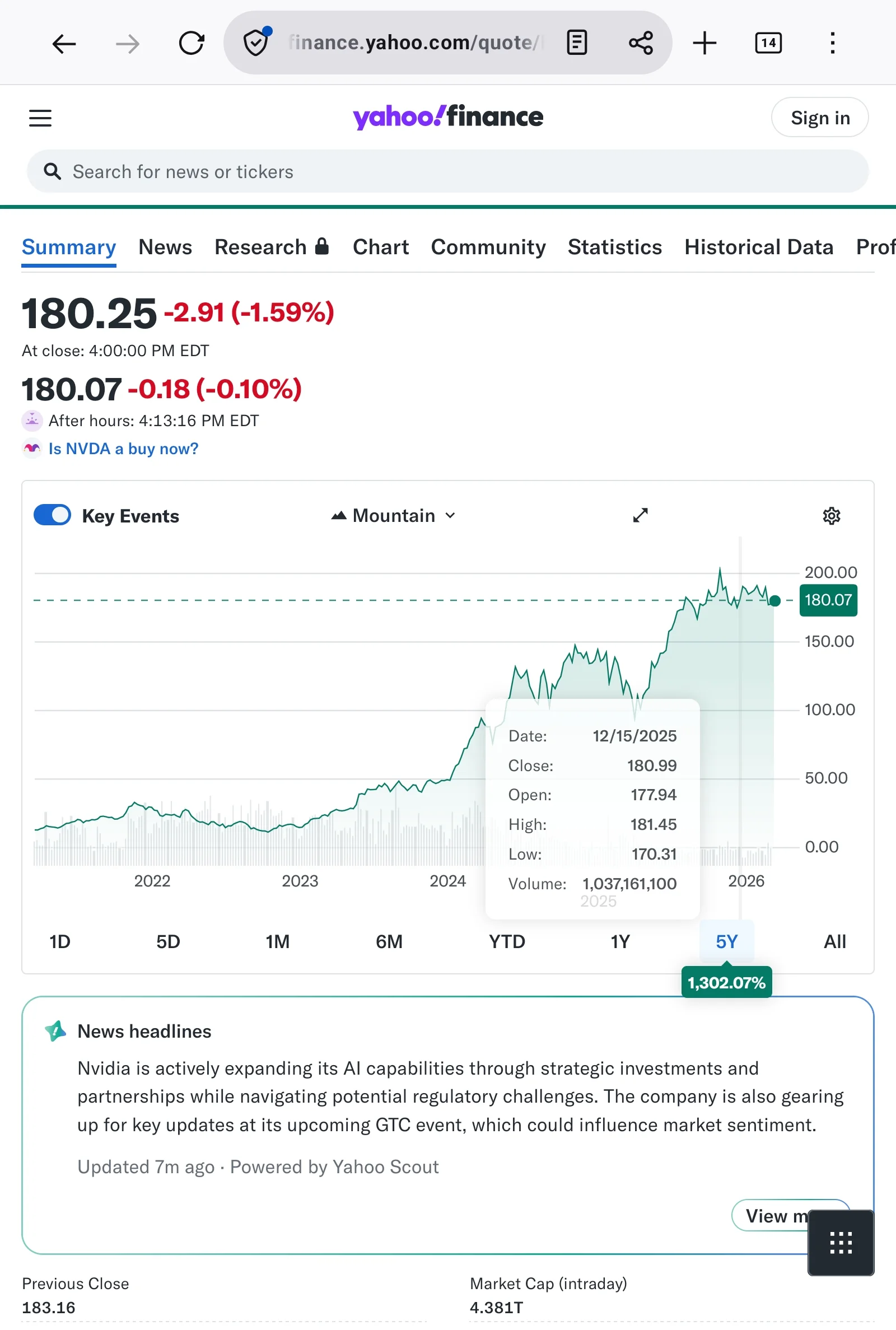Screen dimensions: 896x1330
Task: Open the Historical Data tab
Action: (758, 247)
